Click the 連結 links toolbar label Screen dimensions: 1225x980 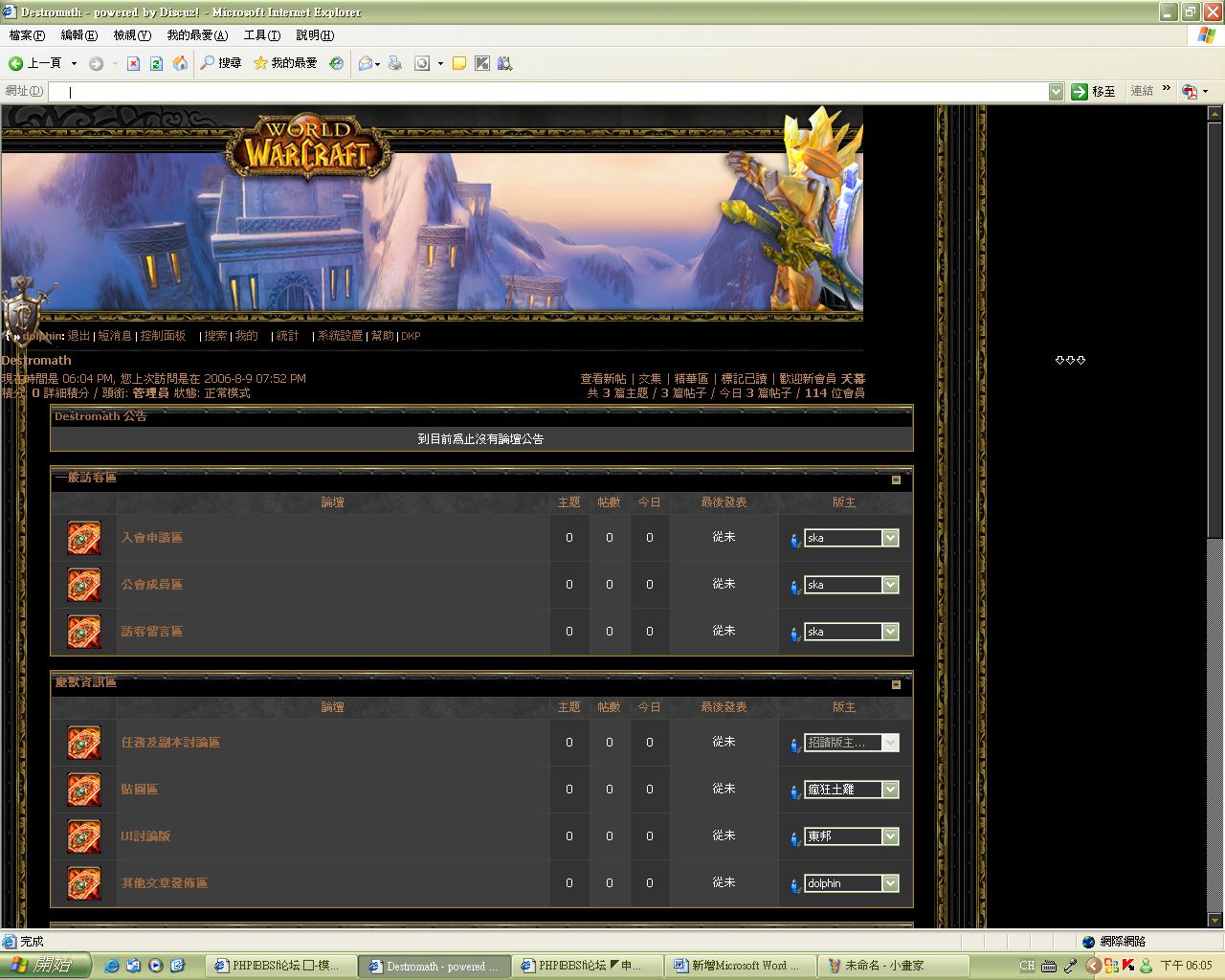1142,91
